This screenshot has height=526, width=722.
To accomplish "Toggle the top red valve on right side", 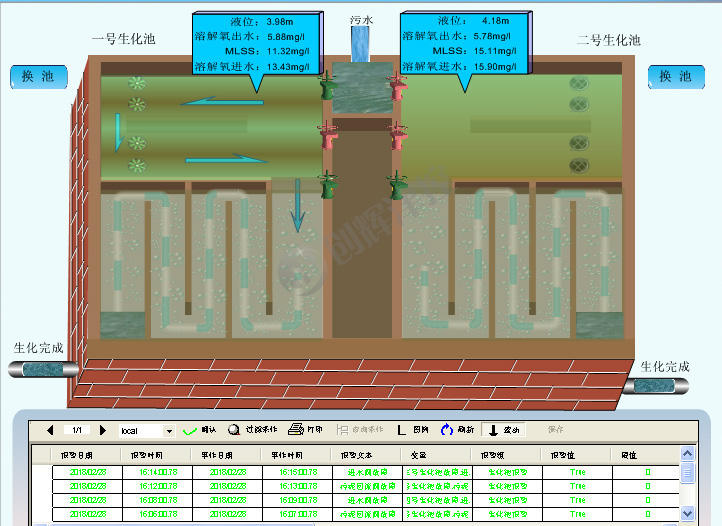I will coord(397,86).
